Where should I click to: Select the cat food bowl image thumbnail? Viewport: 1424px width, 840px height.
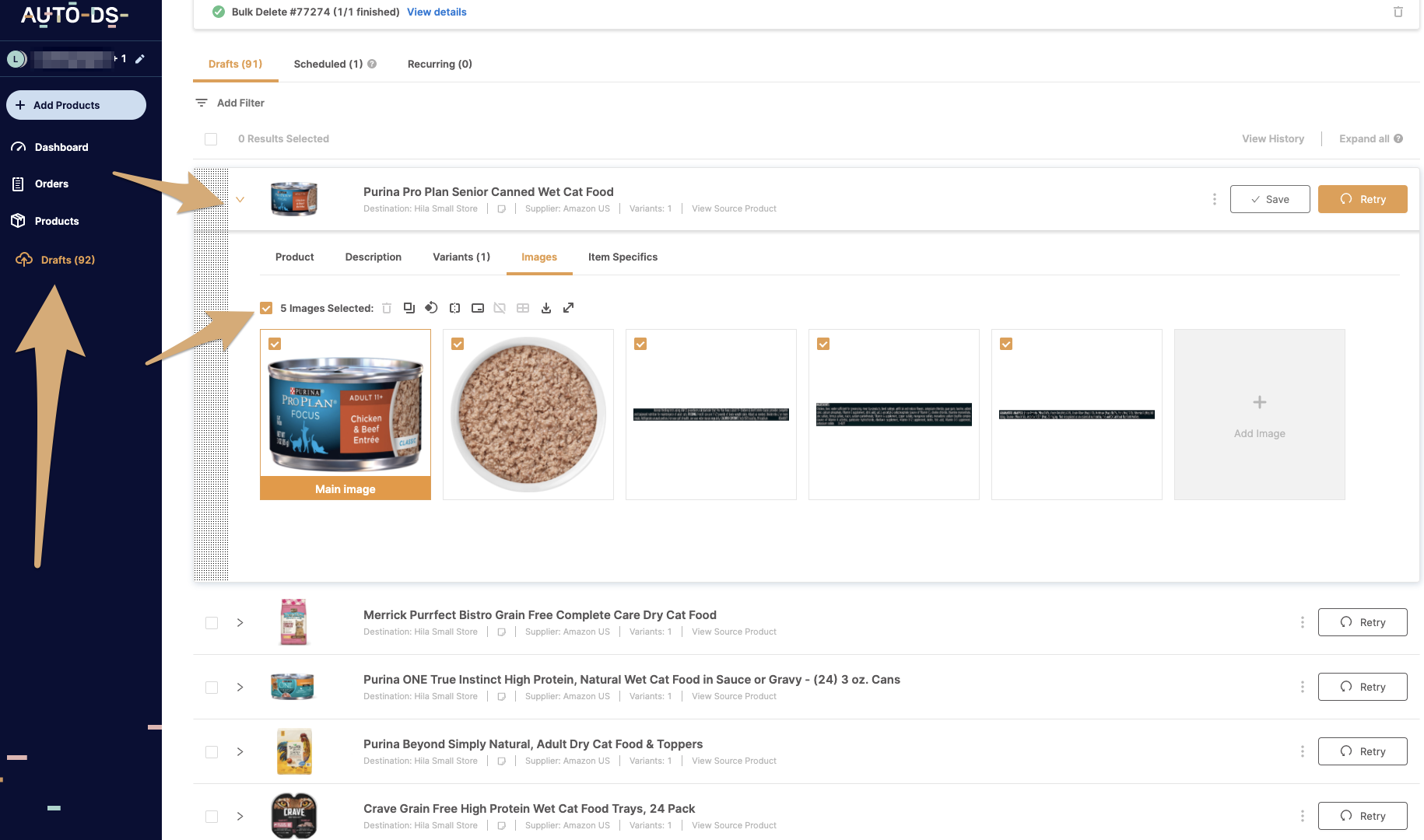(x=528, y=415)
